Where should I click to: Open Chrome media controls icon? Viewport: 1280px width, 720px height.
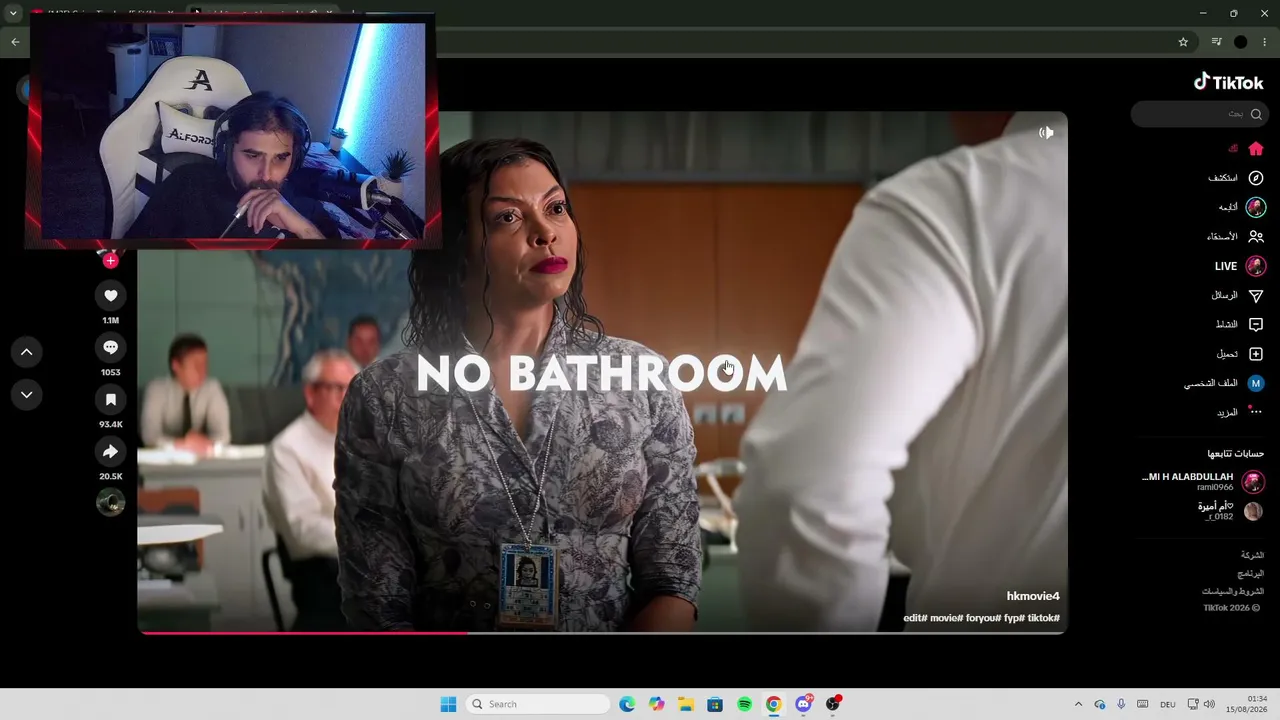1216,42
